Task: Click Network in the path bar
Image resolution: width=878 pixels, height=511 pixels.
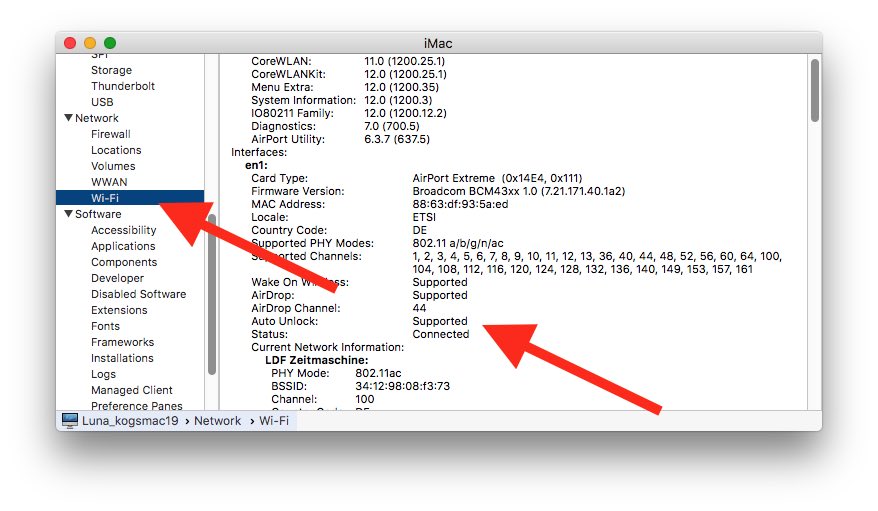Action: pos(217,421)
